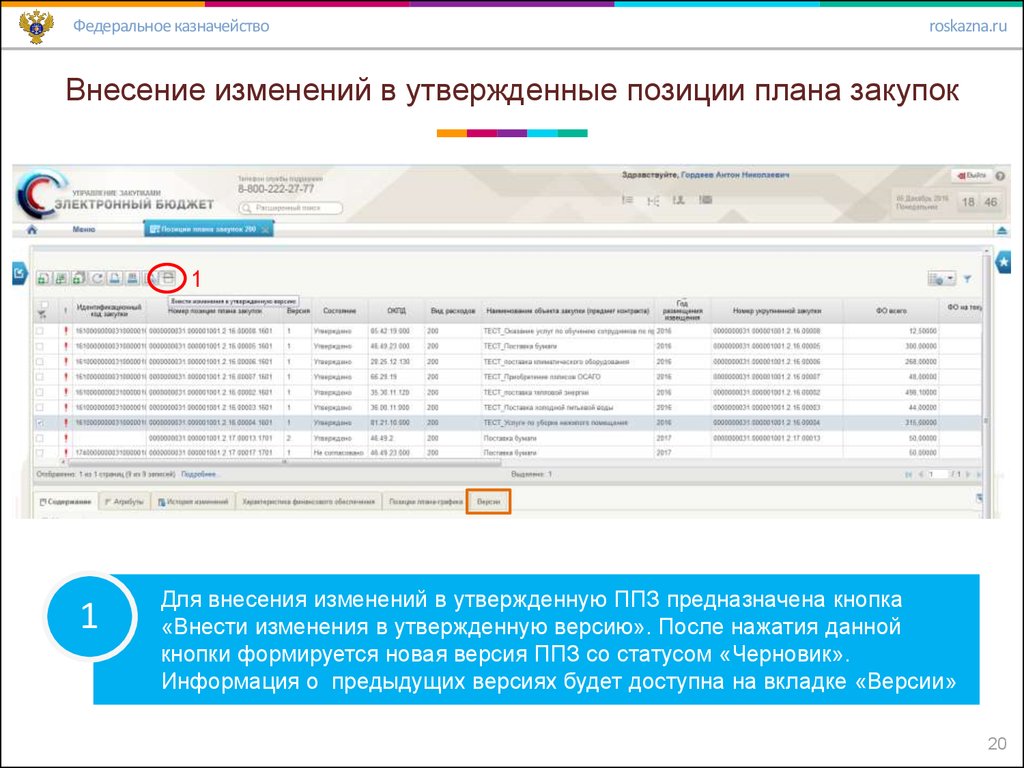Click the messages header icon
1024x768 pixels.
coord(705,200)
